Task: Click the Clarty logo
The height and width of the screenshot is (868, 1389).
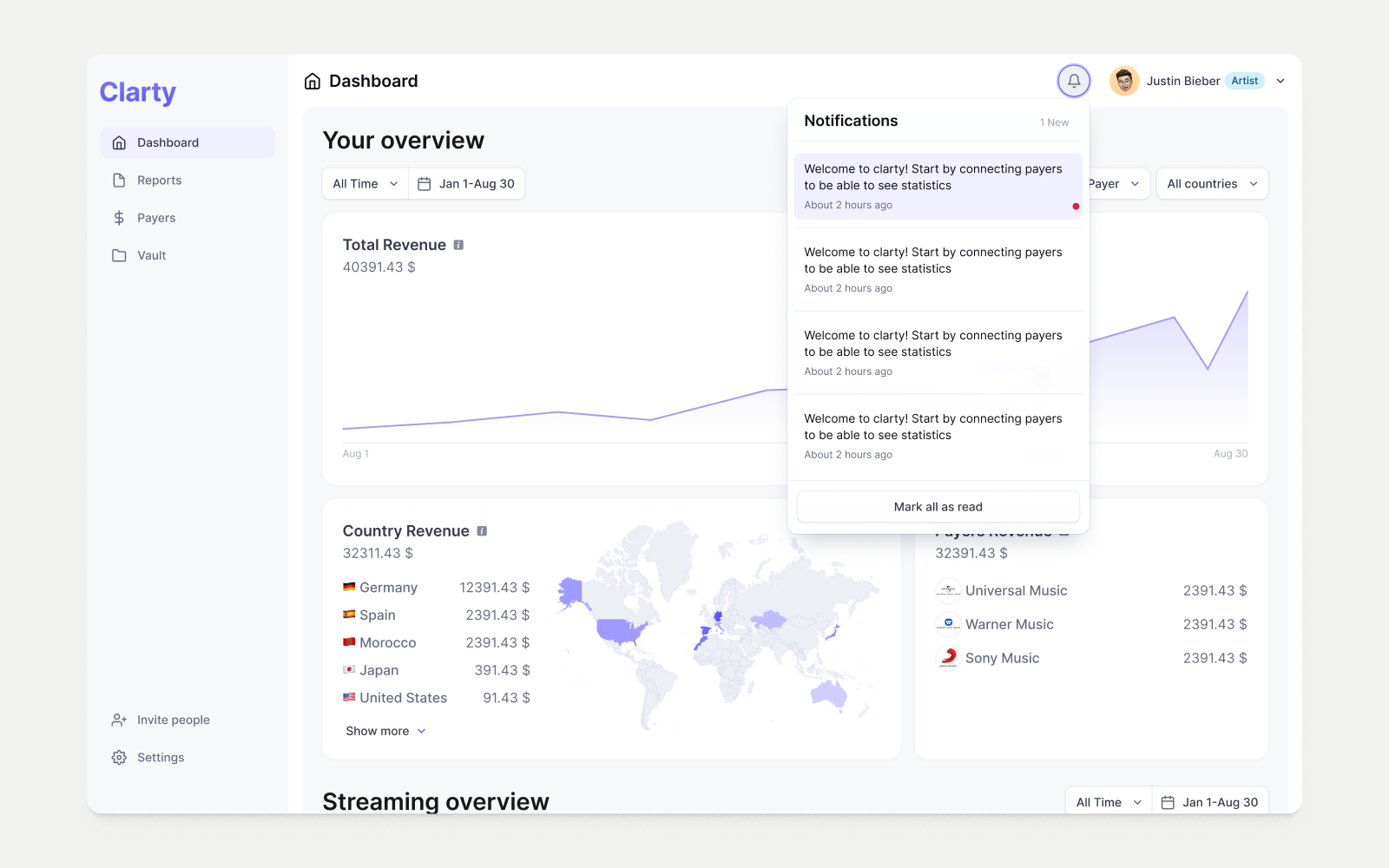Action: 138,92
